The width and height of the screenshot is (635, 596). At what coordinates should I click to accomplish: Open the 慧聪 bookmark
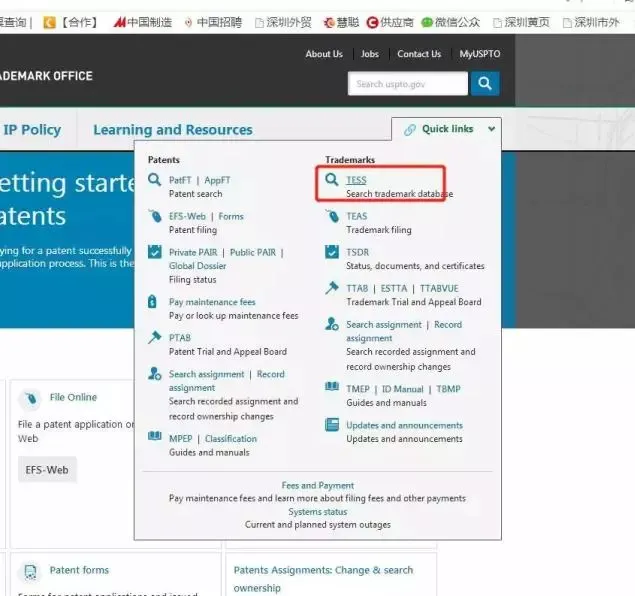tap(341, 22)
